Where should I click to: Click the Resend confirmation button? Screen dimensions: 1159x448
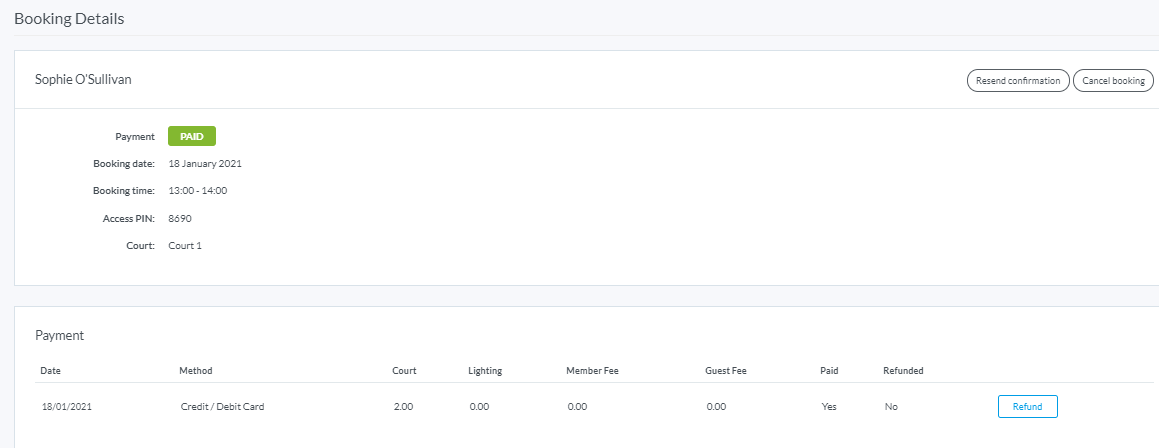point(1018,81)
